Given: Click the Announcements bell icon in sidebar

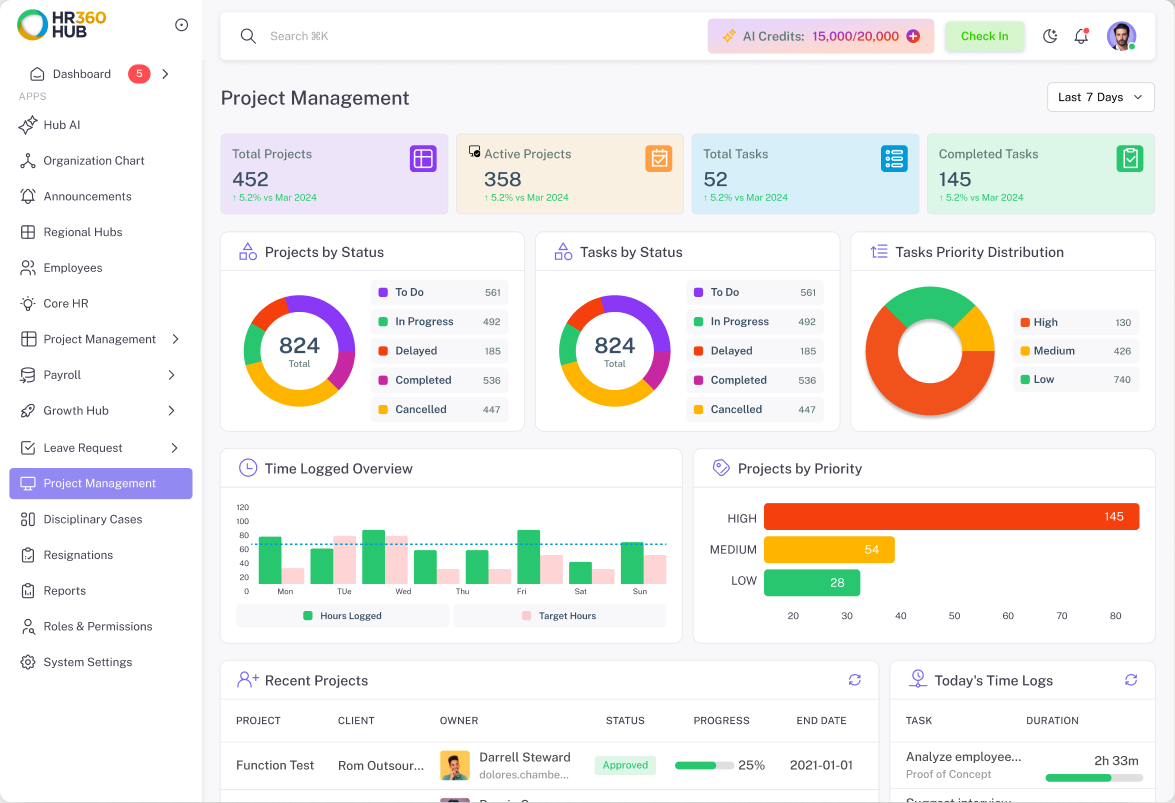Looking at the screenshot, I should coord(28,196).
